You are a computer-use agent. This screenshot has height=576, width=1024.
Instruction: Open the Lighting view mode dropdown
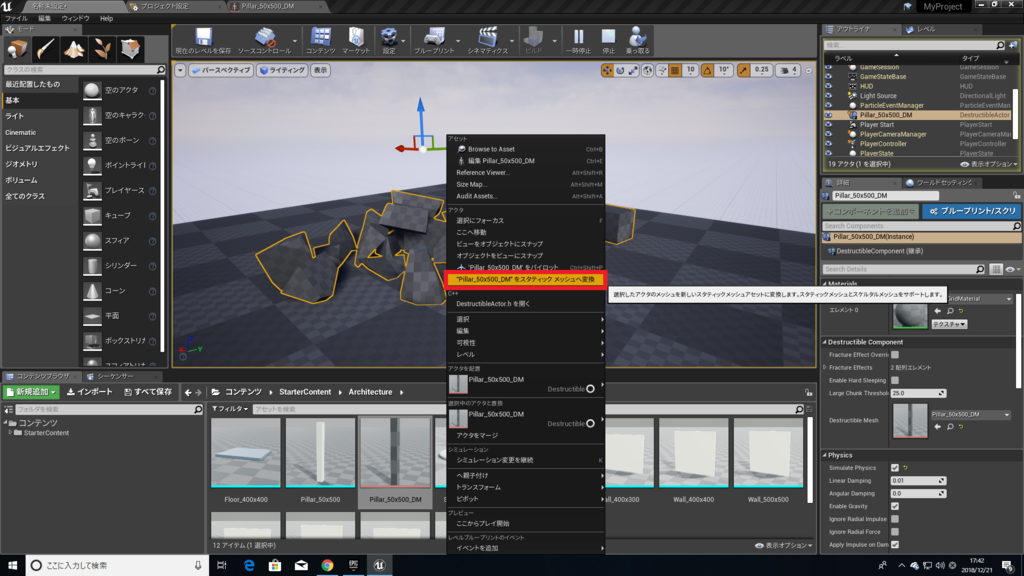pos(282,70)
